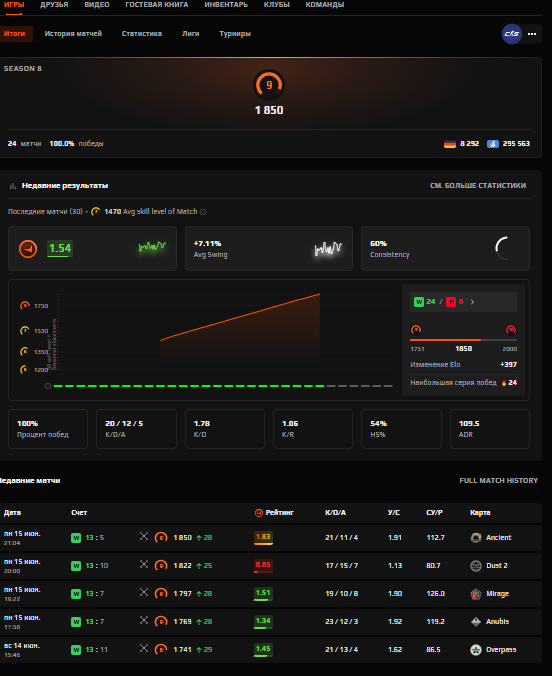
Task: Switch to Статистика sub-tab
Action: 142,34
